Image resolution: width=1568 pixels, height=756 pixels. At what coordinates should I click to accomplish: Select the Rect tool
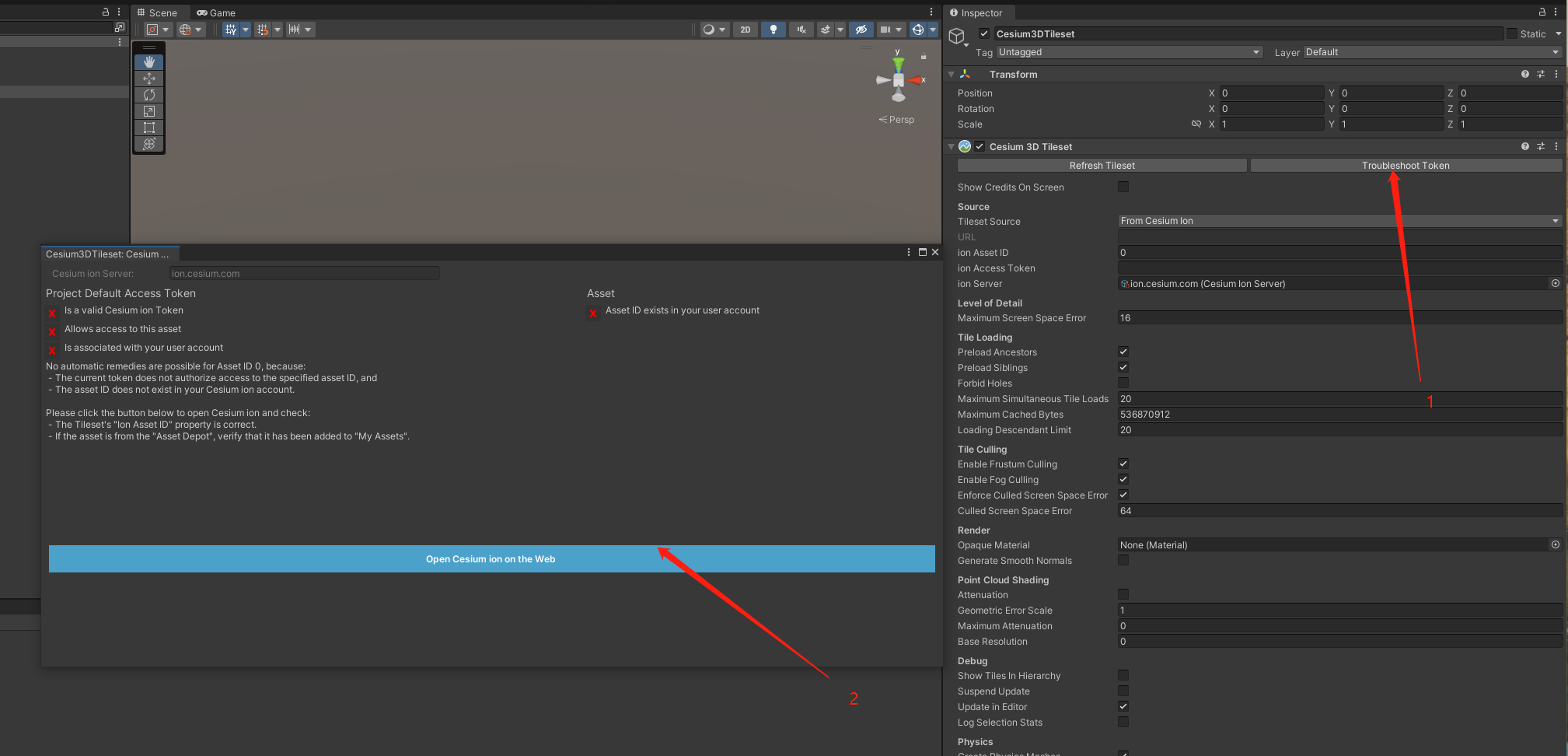[149, 128]
